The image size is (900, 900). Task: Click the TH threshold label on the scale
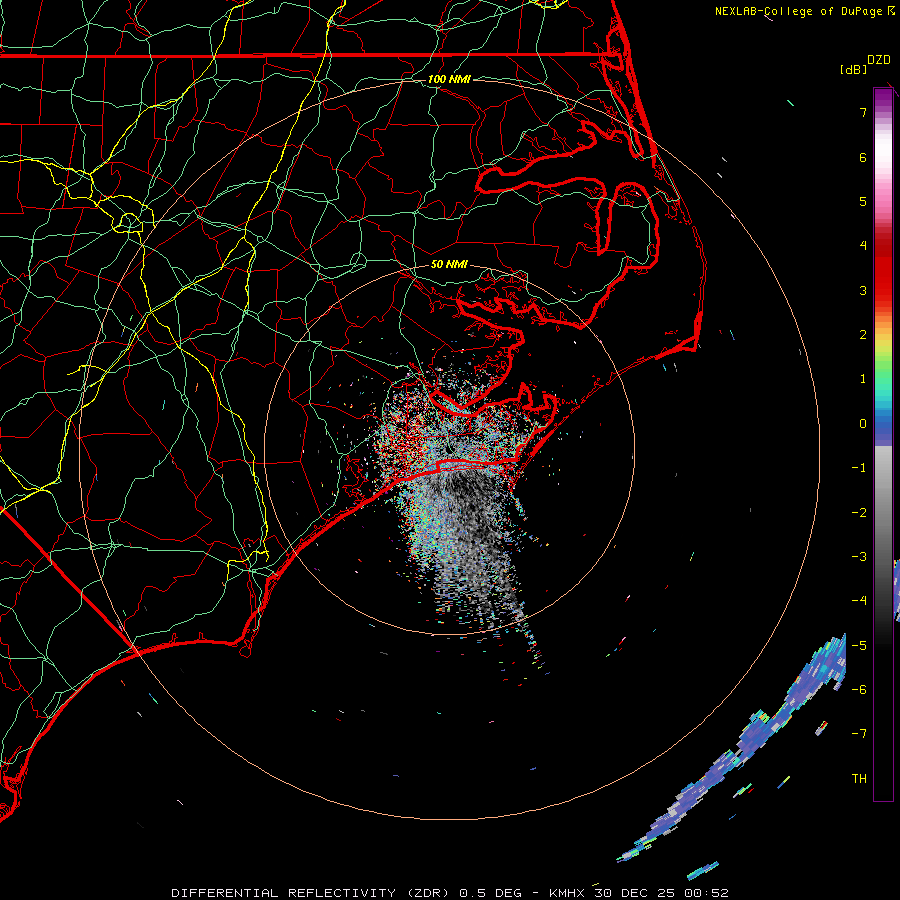point(859,779)
